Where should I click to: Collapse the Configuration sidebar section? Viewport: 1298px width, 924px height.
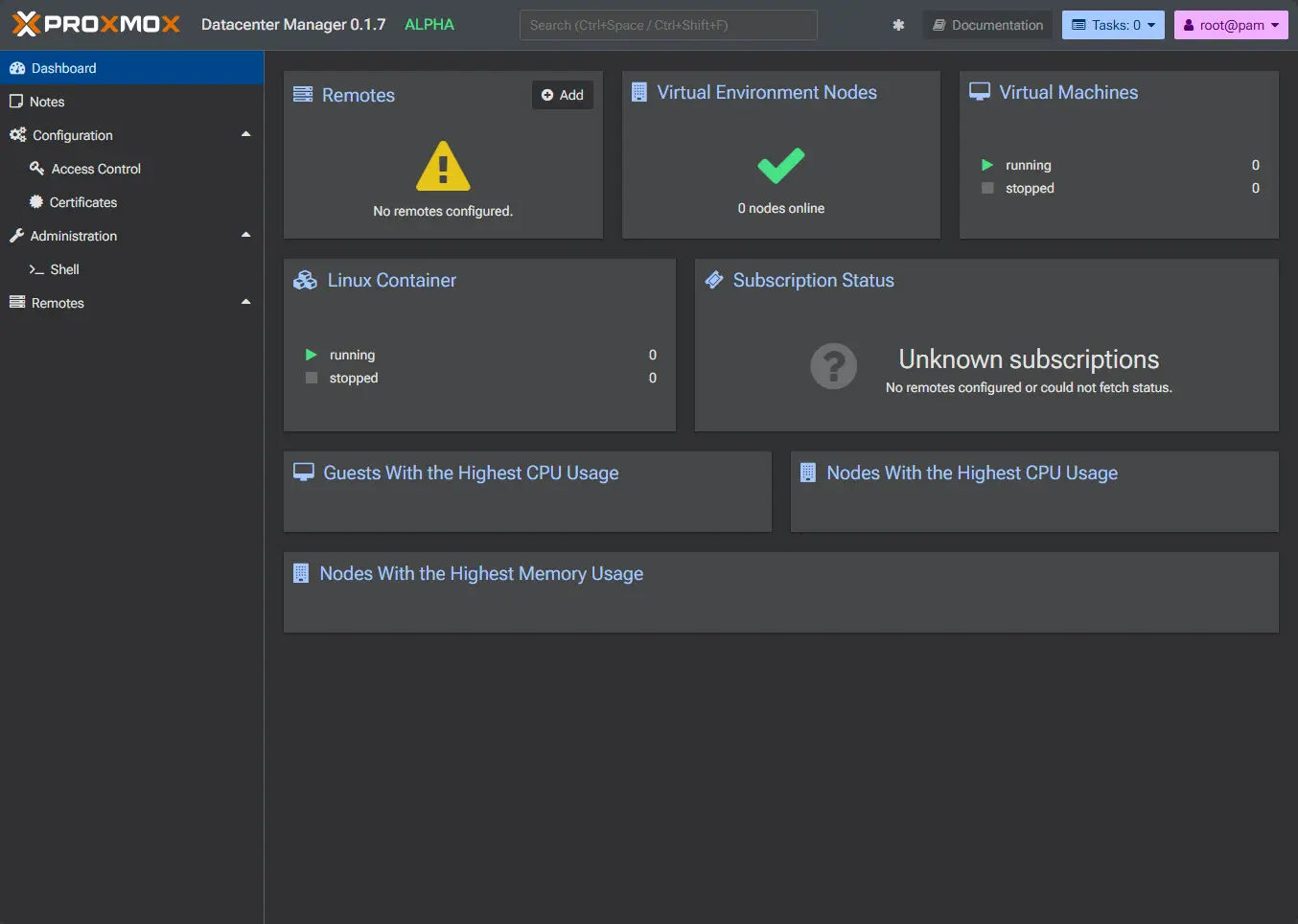[x=246, y=135]
